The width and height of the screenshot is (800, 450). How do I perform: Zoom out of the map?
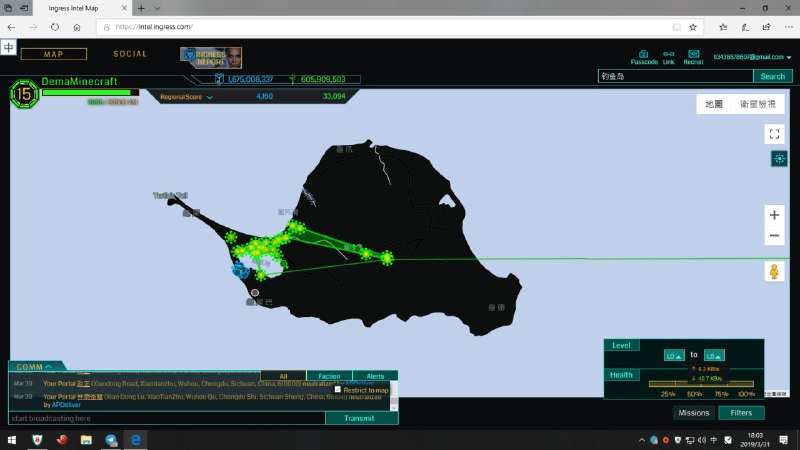click(774, 236)
